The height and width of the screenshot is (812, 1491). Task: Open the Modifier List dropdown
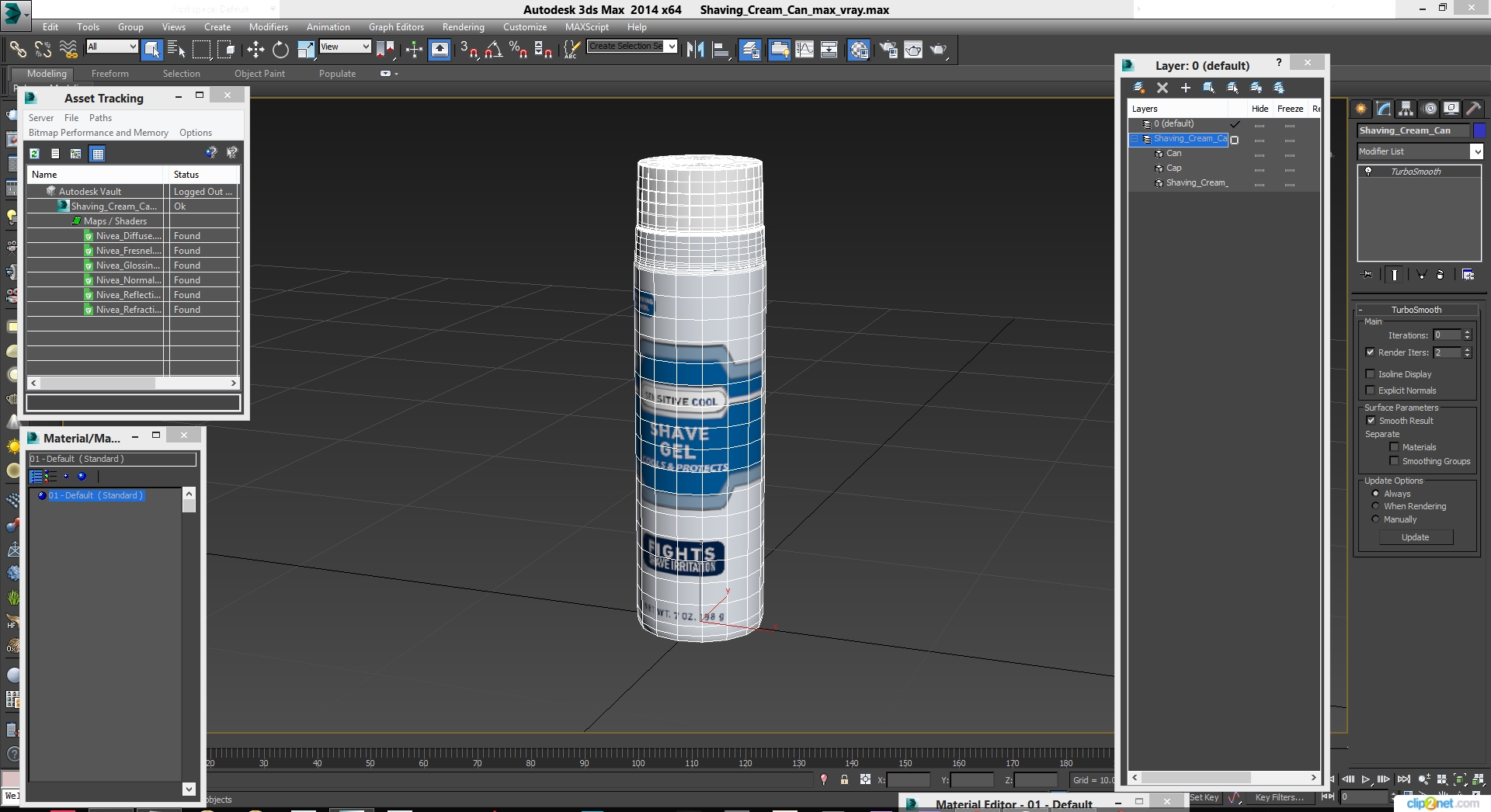point(1420,151)
